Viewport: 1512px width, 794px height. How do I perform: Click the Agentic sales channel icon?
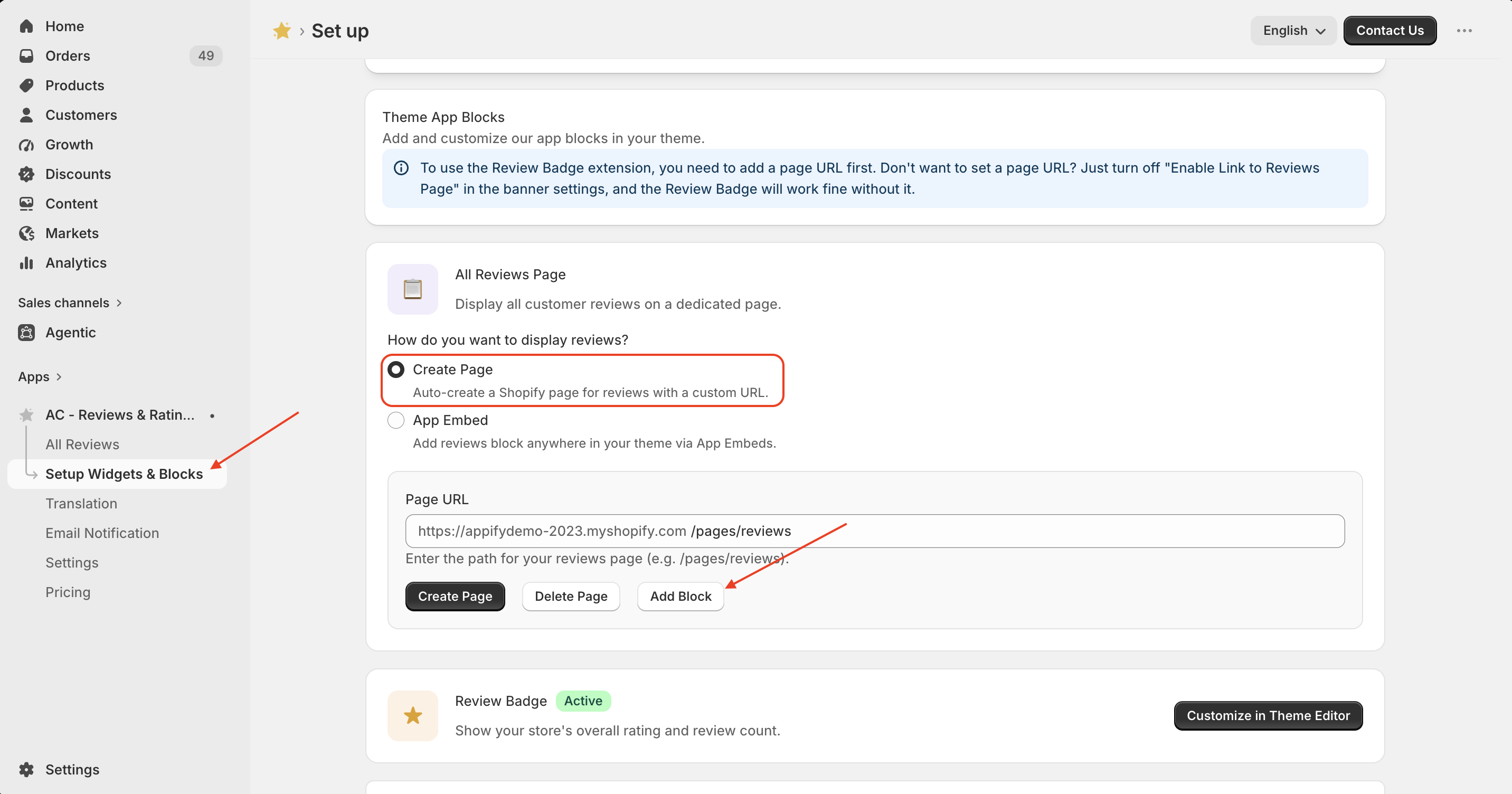pos(26,332)
